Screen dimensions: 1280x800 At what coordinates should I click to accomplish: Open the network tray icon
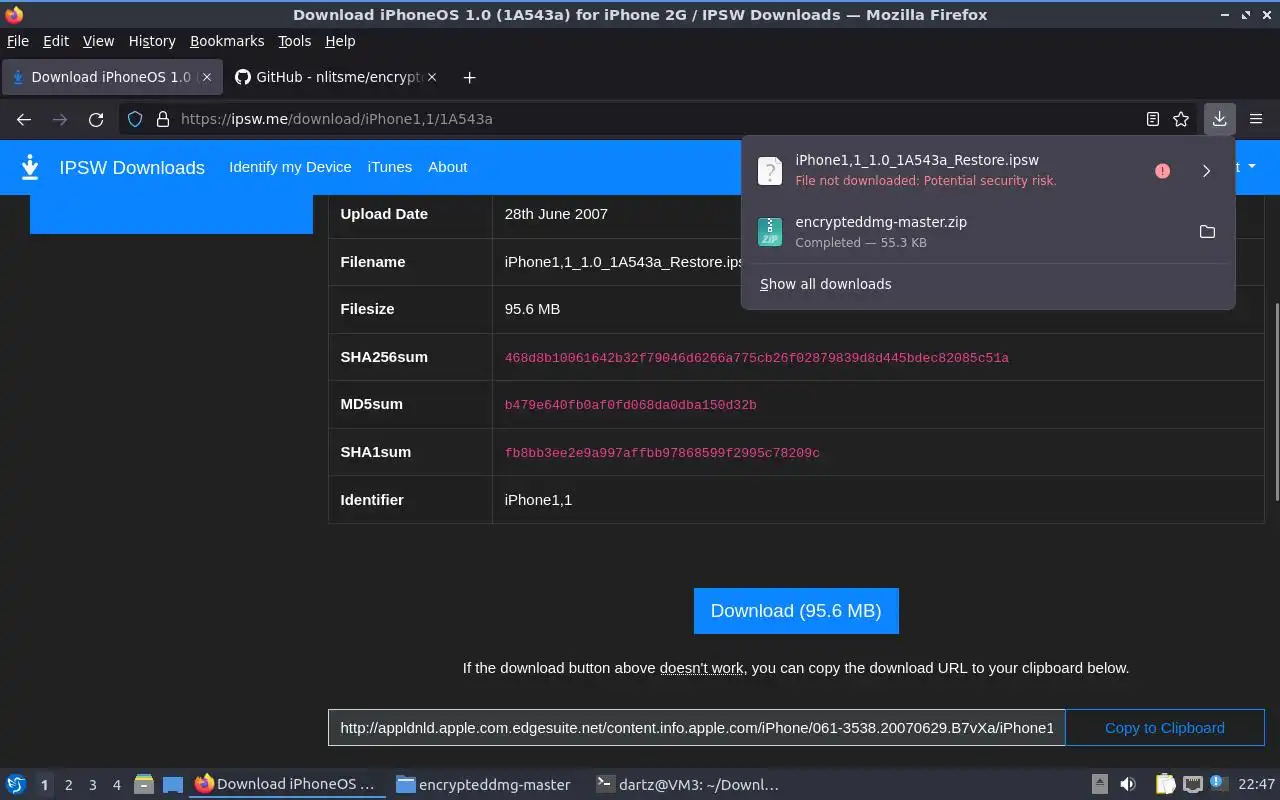tap(1192, 785)
